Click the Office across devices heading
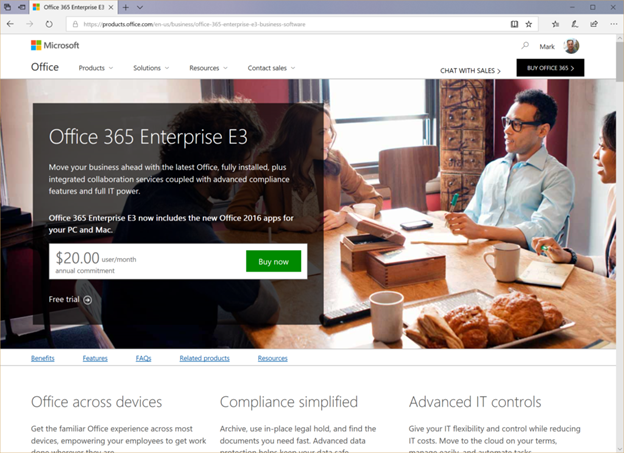Image resolution: width=624 pixels, height=453 pixels. [x=96, y=402]
